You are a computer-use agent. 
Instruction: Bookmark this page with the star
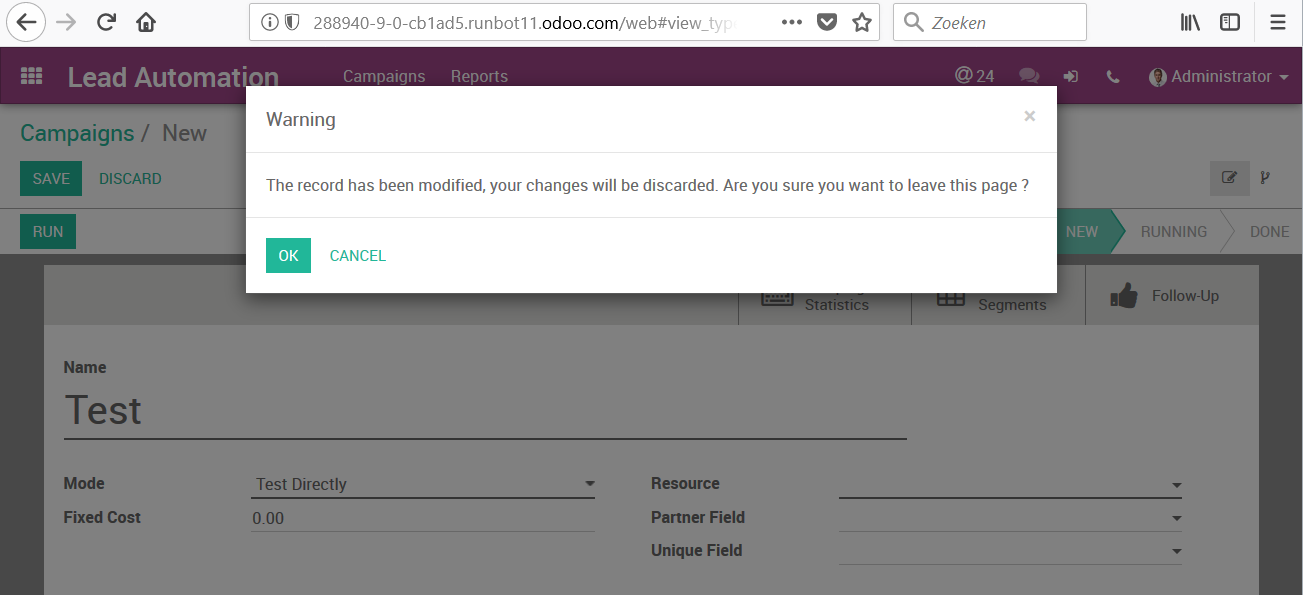861,22
